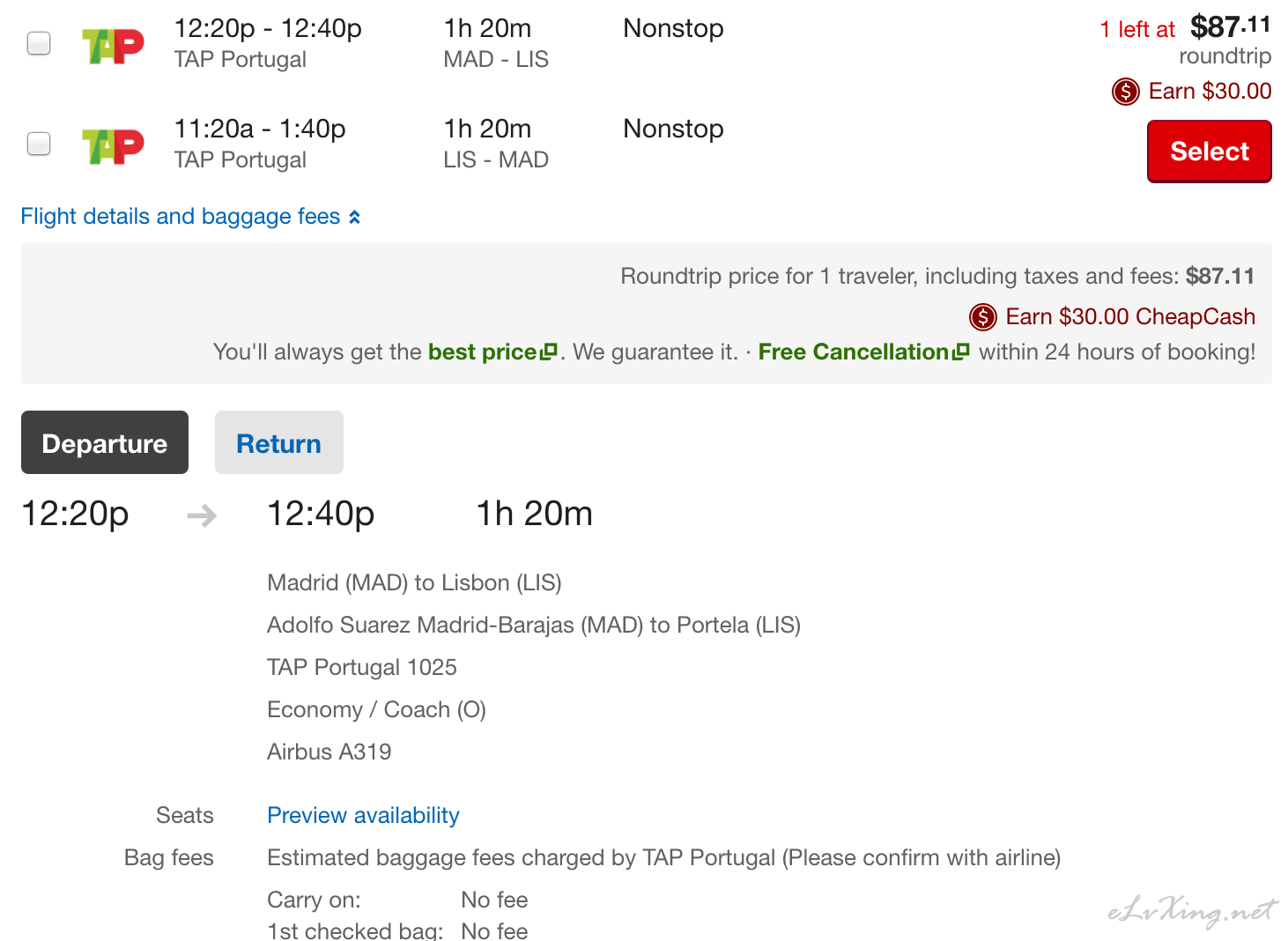The image size is (1288, 941).
Task: Click the collapse chevron beside baggage fees
Action: tap(354, 218)
